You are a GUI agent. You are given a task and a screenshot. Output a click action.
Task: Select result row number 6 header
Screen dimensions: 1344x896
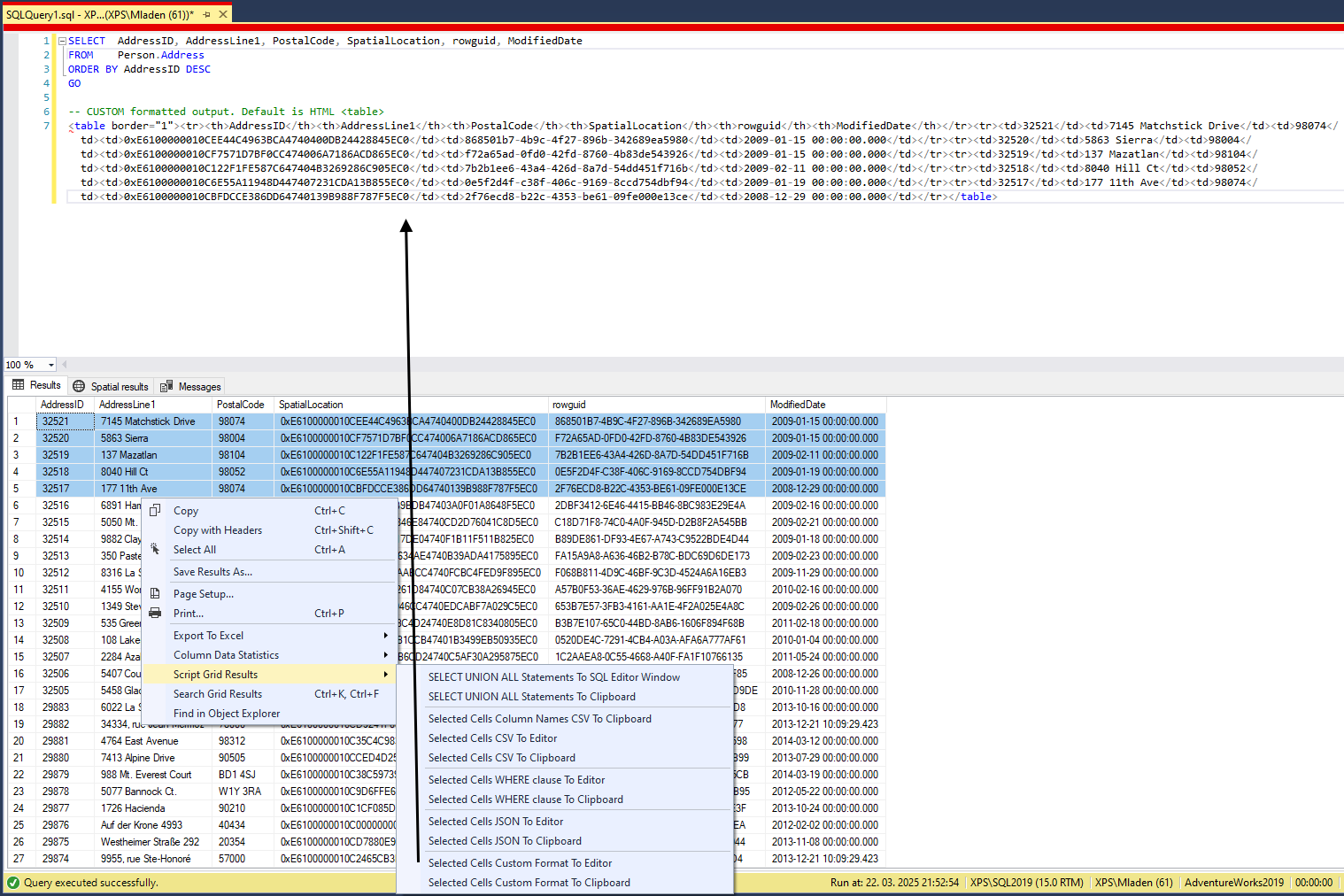pyautogui.click(x=21, y=506)
